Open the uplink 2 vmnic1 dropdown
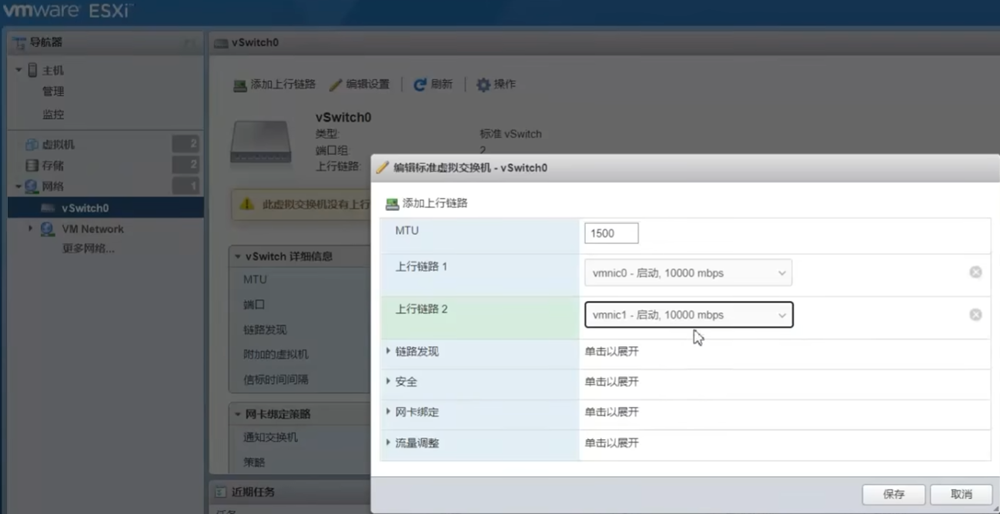Viewport: 1000px width, 514px height. pyautogui.click(x=688, y=314)
